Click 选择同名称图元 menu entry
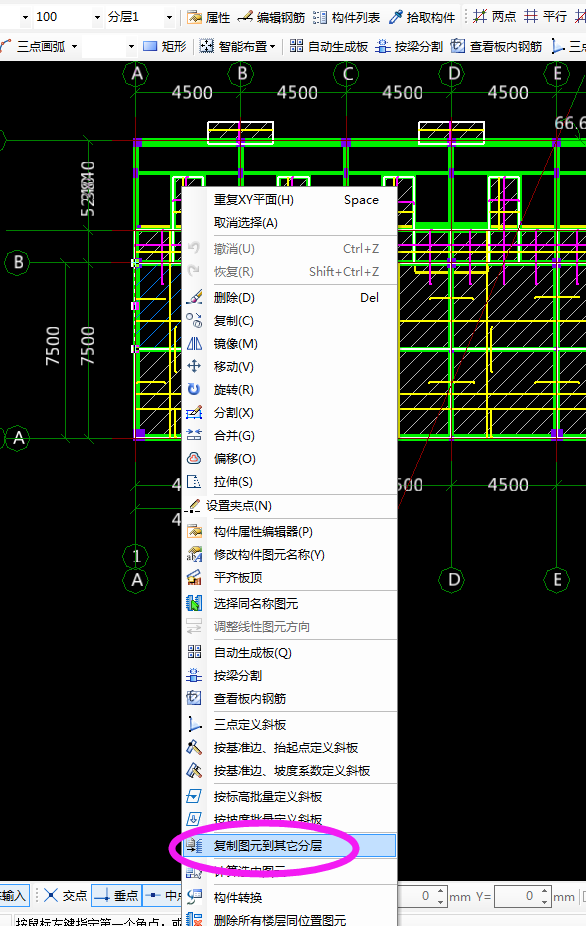 click(289, 604)
